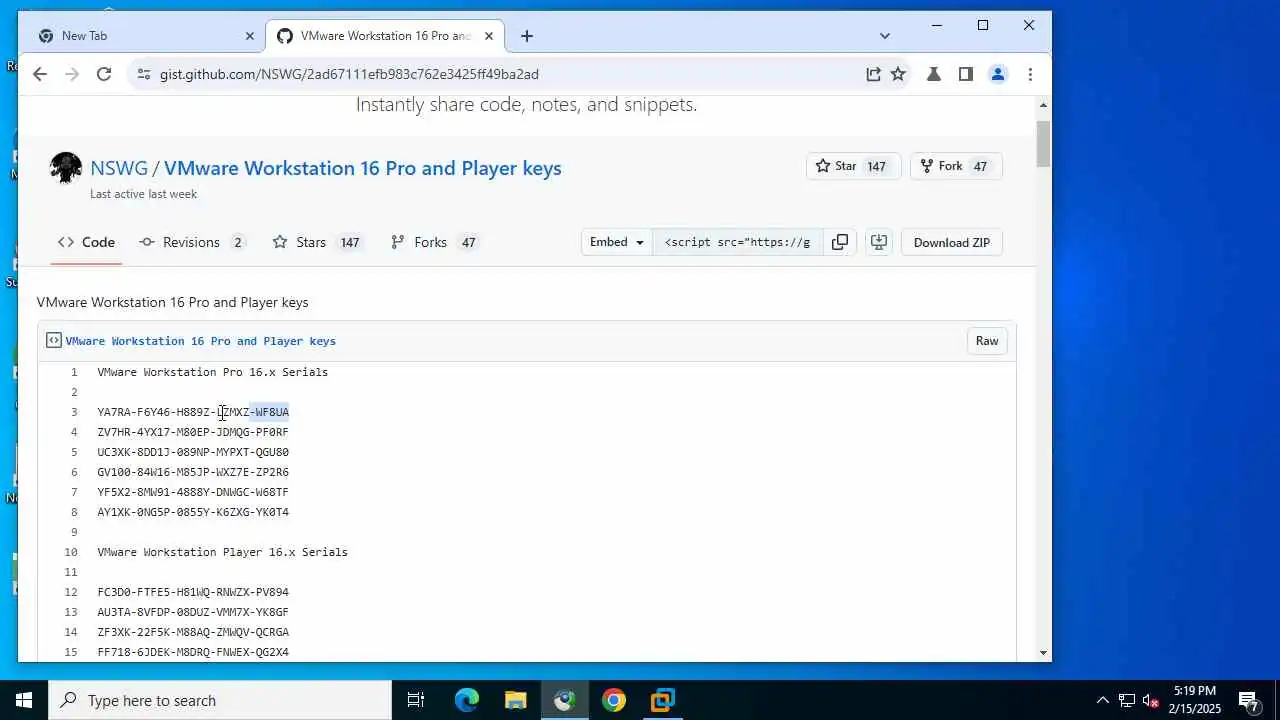Open the site information icon in address bar
Viewport: 1280px width, 720px height.
click(x=143, y=74)
